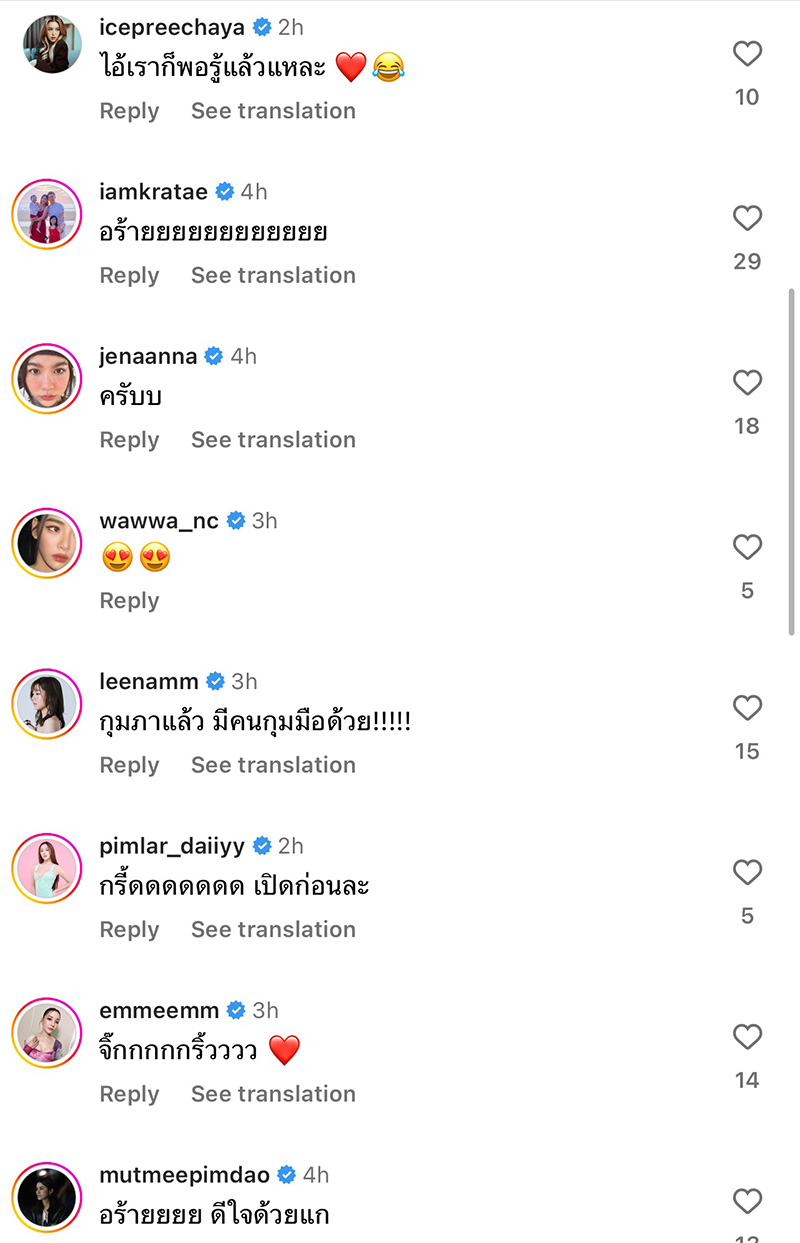Like iamkratae's comment
800x1243 pixels.
point(747,218)
